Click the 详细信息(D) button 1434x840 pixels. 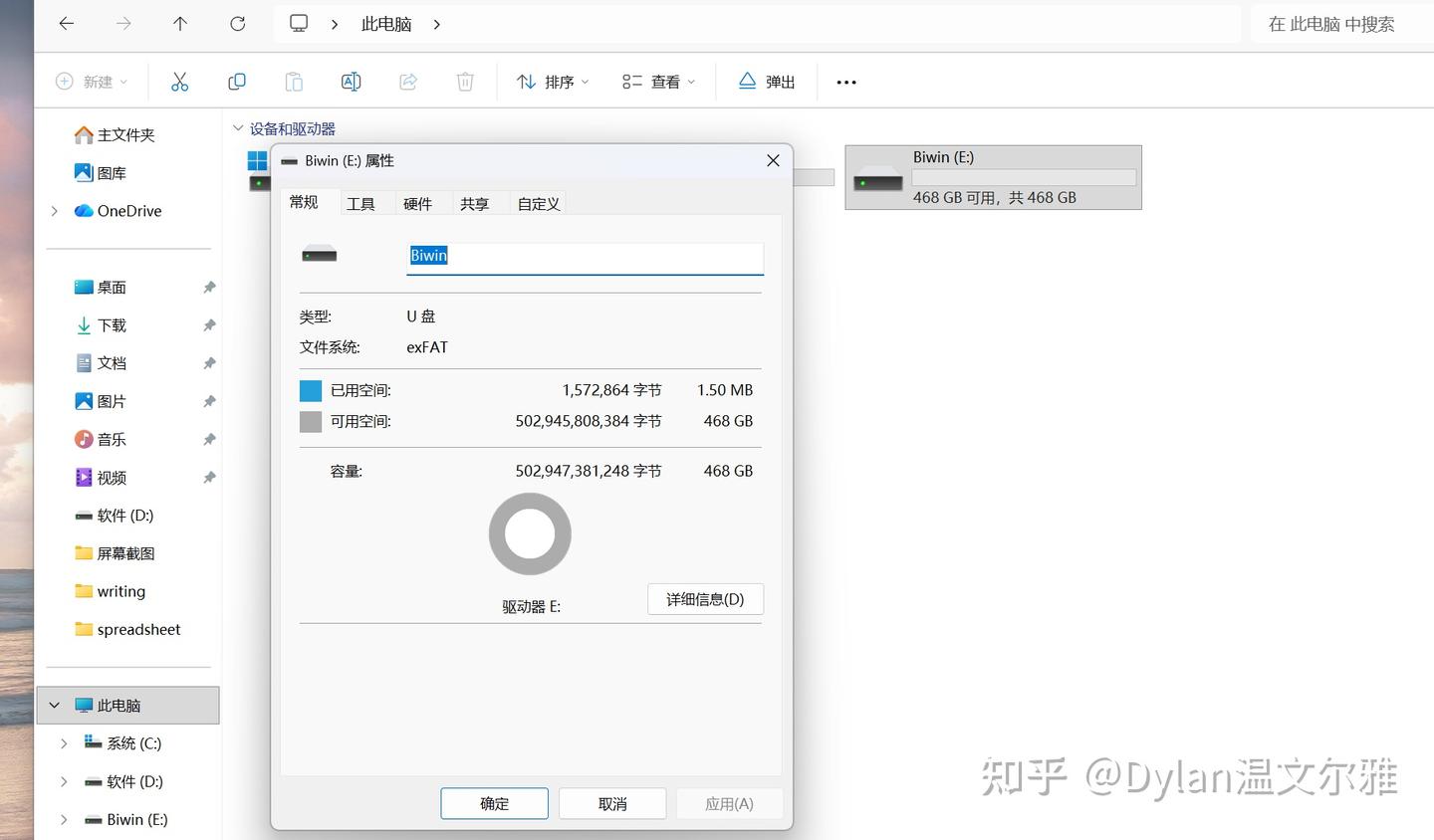[705, 599]
